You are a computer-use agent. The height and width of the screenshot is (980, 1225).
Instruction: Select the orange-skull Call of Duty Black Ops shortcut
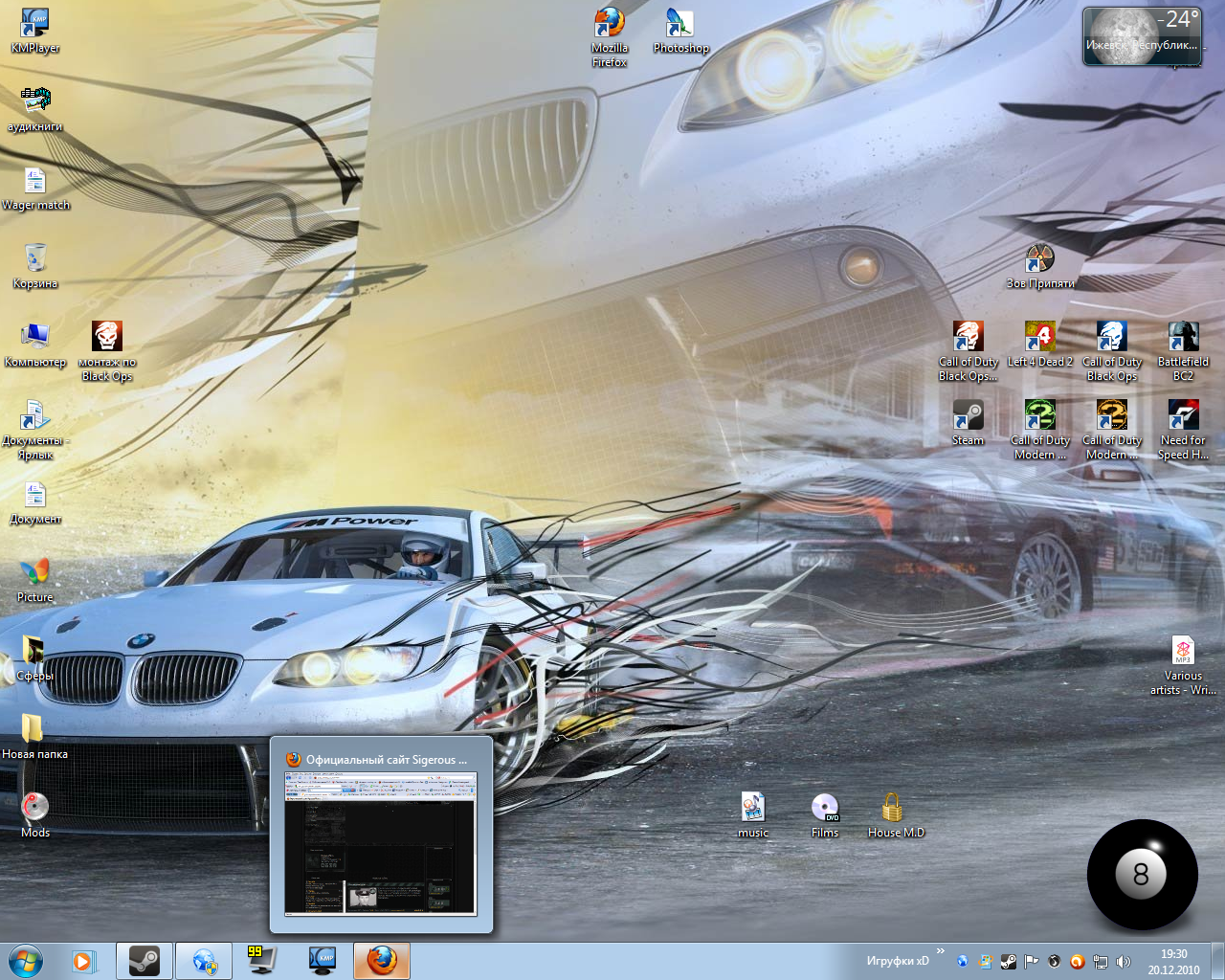[x=969, y=350]
